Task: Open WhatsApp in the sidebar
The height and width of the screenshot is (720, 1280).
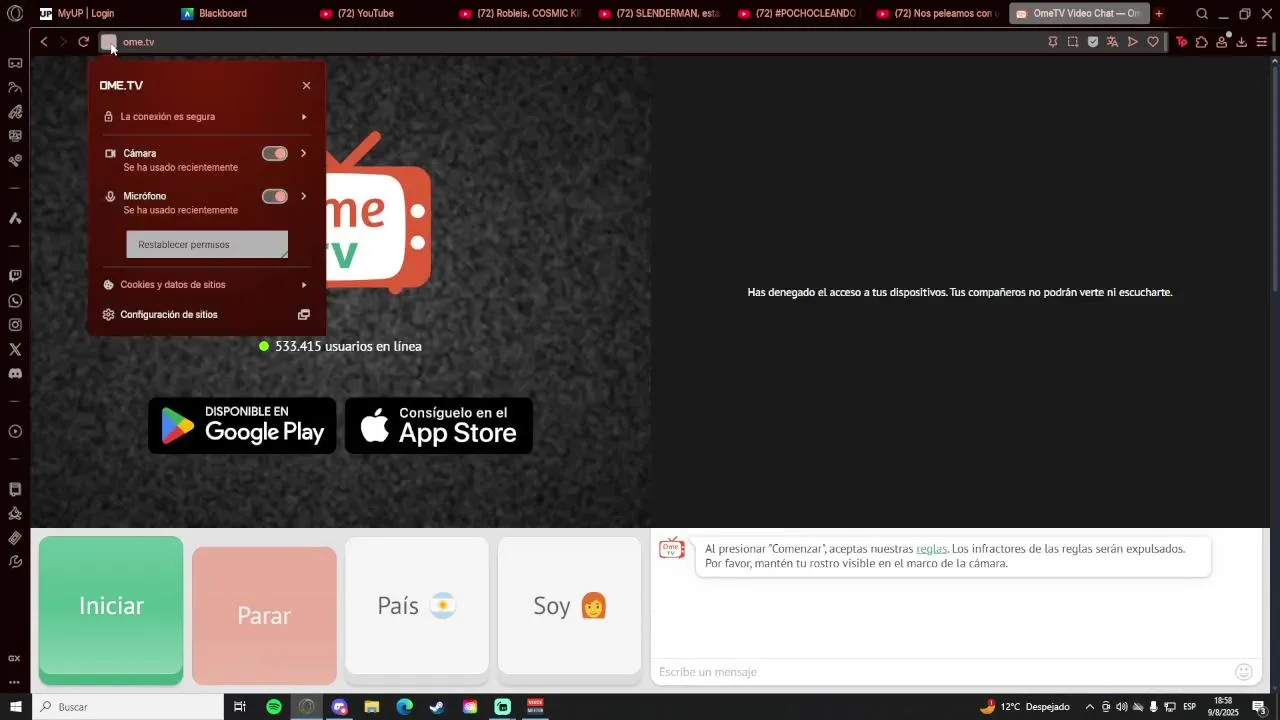Action: pyautogui.click(x=15, y=301)
